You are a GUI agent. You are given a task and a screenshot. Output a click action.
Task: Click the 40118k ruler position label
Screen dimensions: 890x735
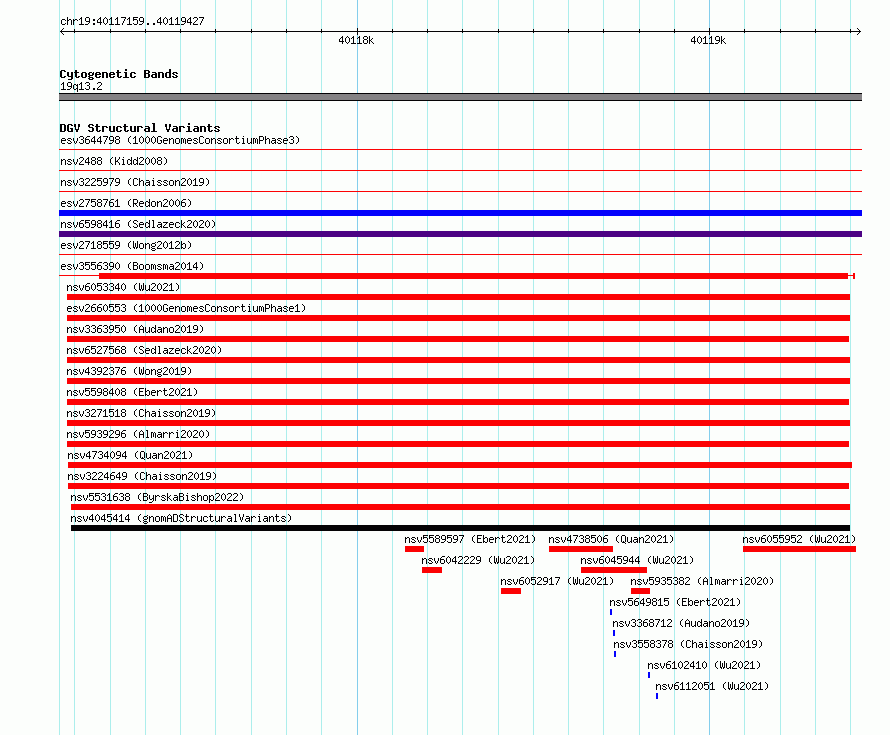coord(356,40)
